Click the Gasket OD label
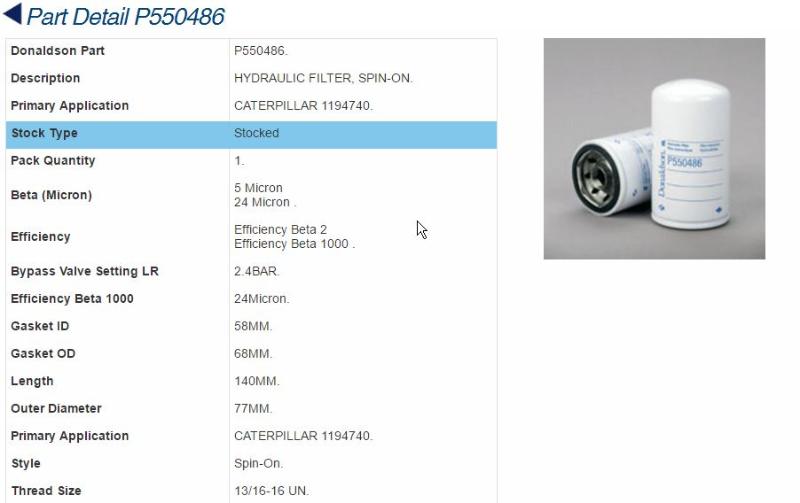The height and width of the screenshot is (503, 800). [43, 354]
